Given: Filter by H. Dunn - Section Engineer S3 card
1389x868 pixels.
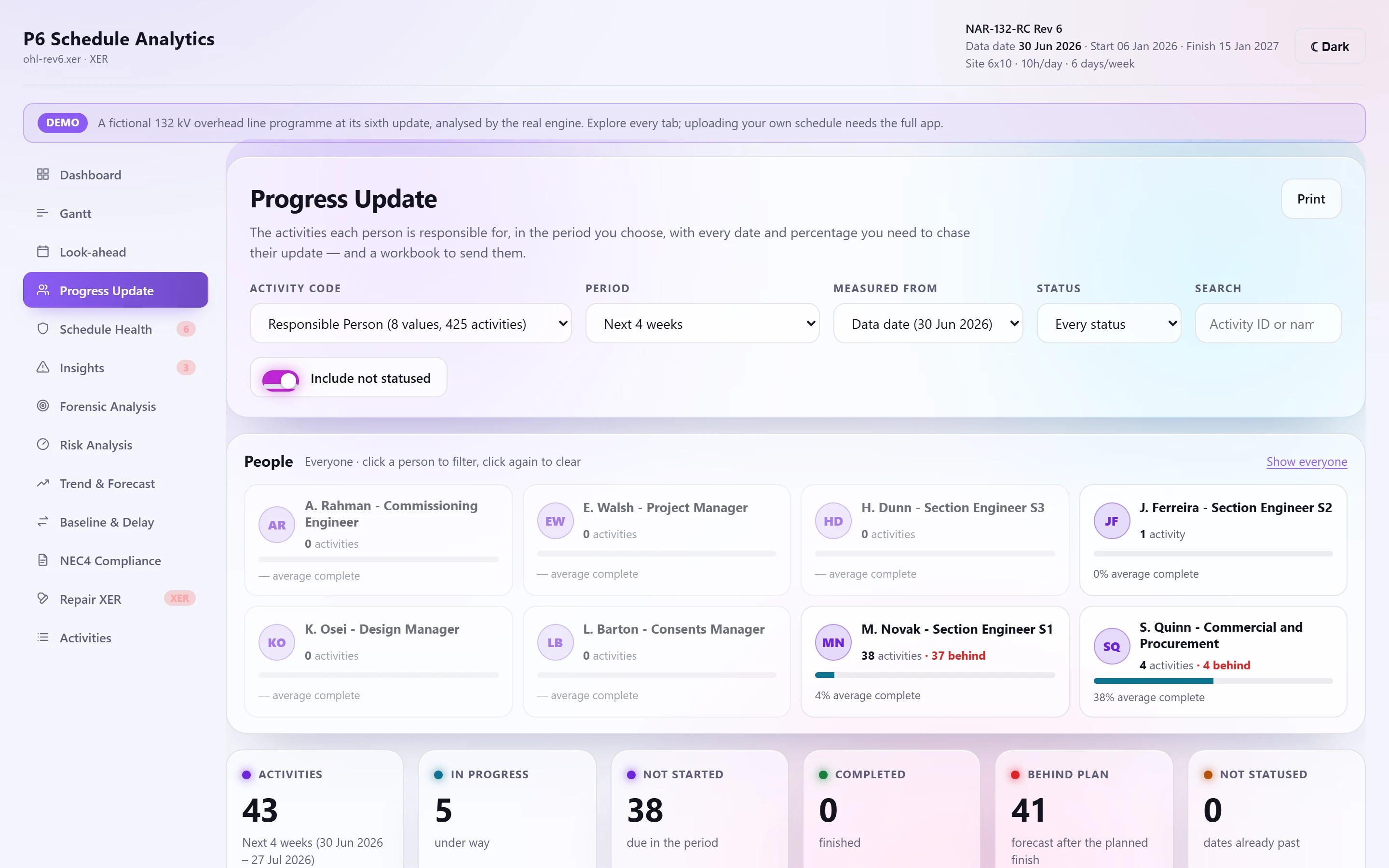Looking at the screenshot, I should coord(934,540).
